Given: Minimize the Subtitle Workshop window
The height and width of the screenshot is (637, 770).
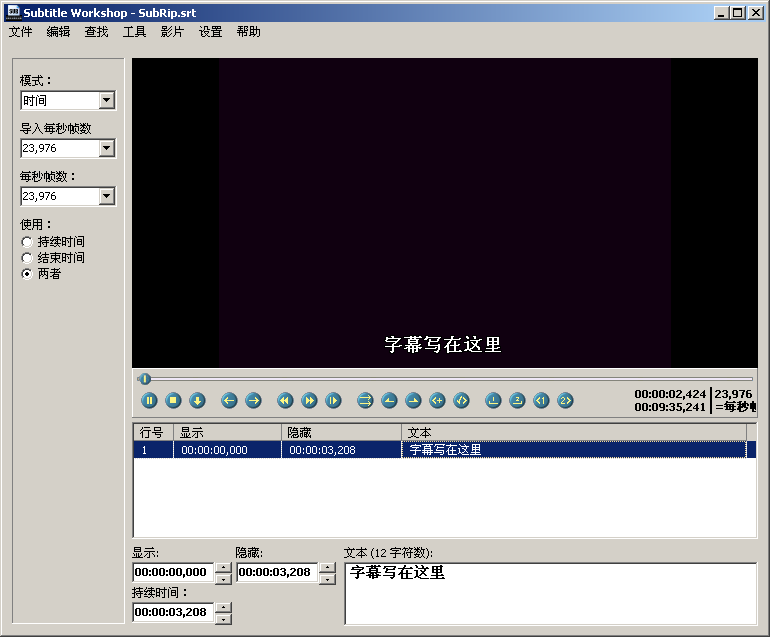Looking at the screenshot, I should (x=721, y=13).
